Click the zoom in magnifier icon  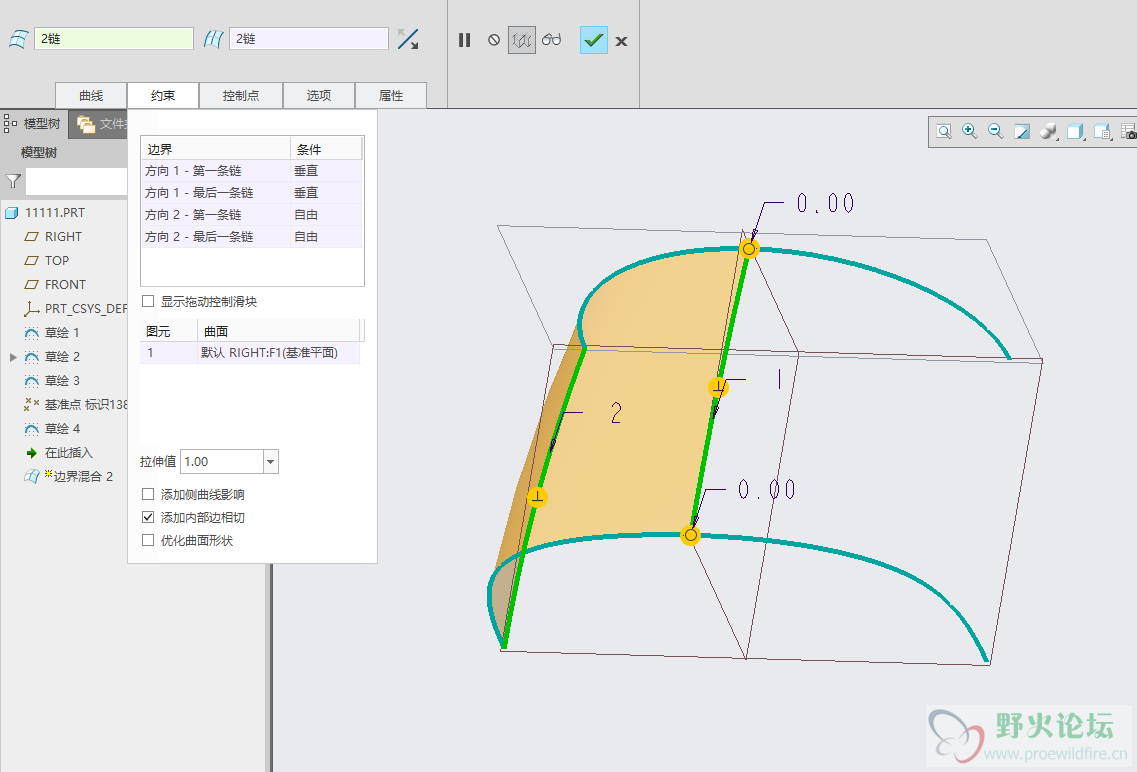pos(969,131)
